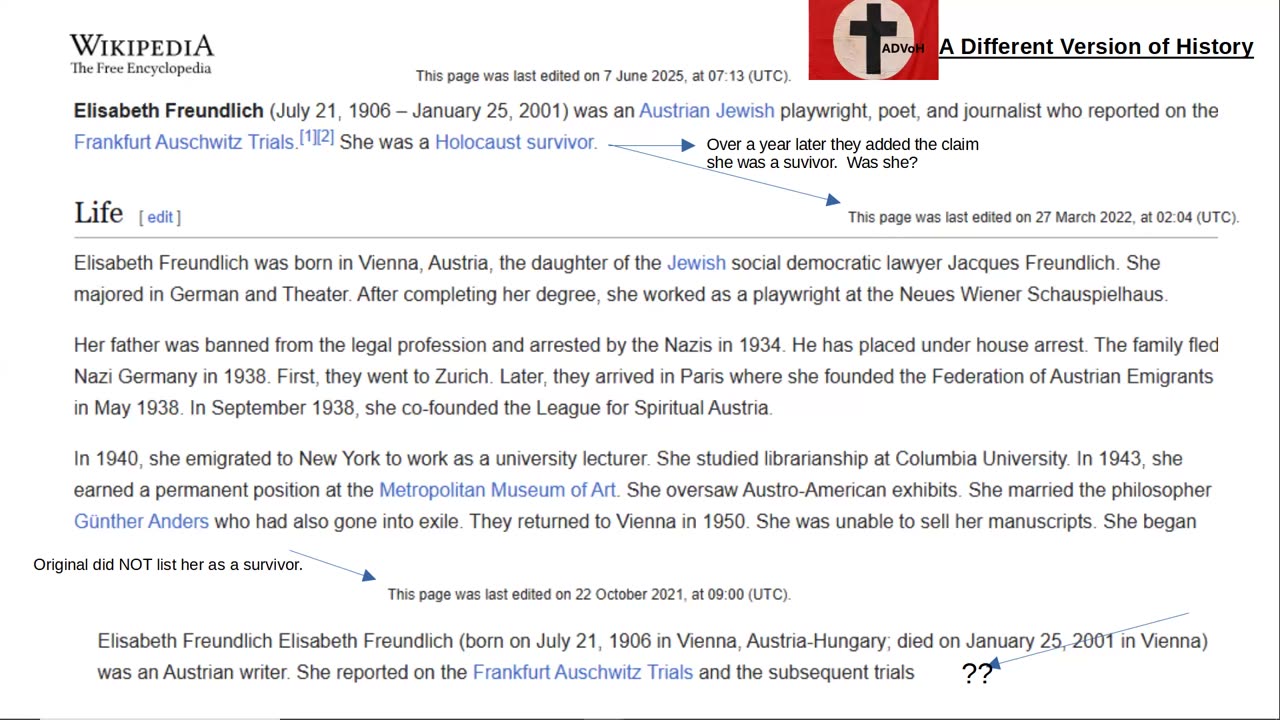This screenshot has height=720, width=1280.
Task: Open the 'Metropolitan Museum of Art' link
Action: click(x=497, y=490)
